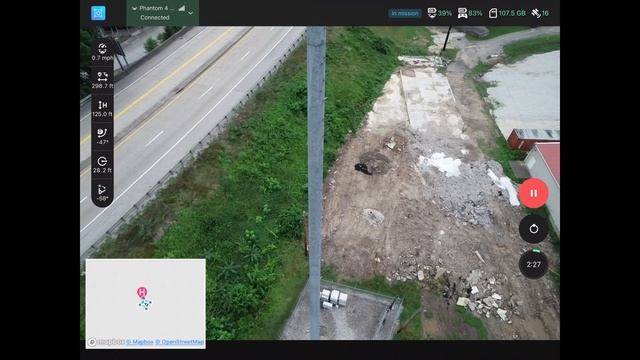Screen dimensions: 640x360
Task: Tap the drone battery icon
Action: [x=431, y=13]
